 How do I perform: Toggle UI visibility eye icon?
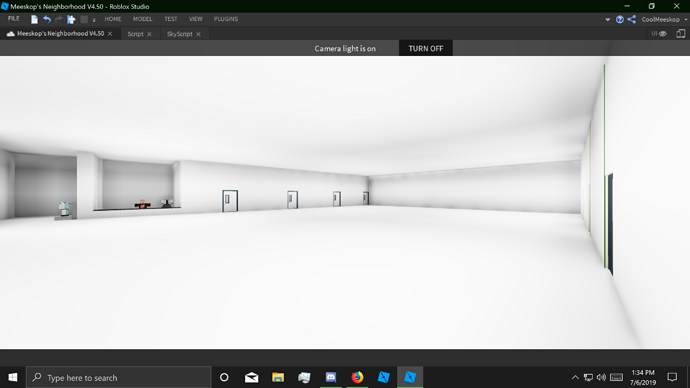point(659,34)
